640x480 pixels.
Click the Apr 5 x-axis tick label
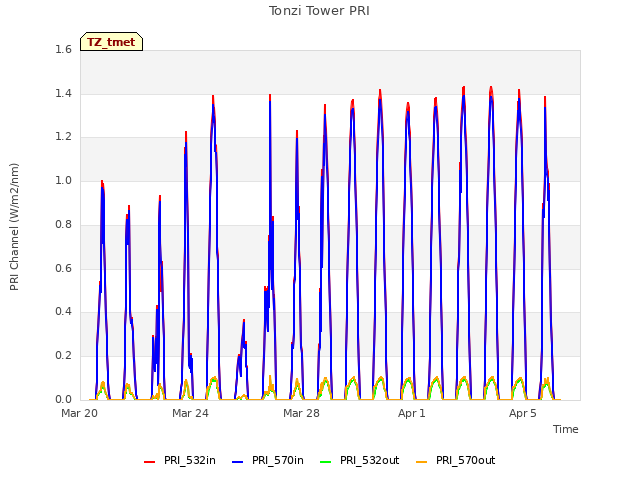(x=523, y=413)
